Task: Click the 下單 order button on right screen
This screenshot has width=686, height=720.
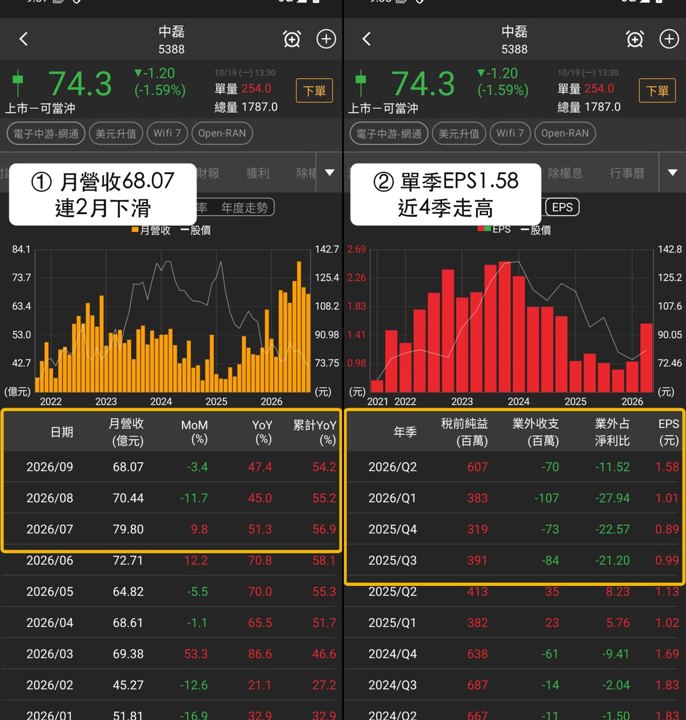Action: (x=658, y=90)
